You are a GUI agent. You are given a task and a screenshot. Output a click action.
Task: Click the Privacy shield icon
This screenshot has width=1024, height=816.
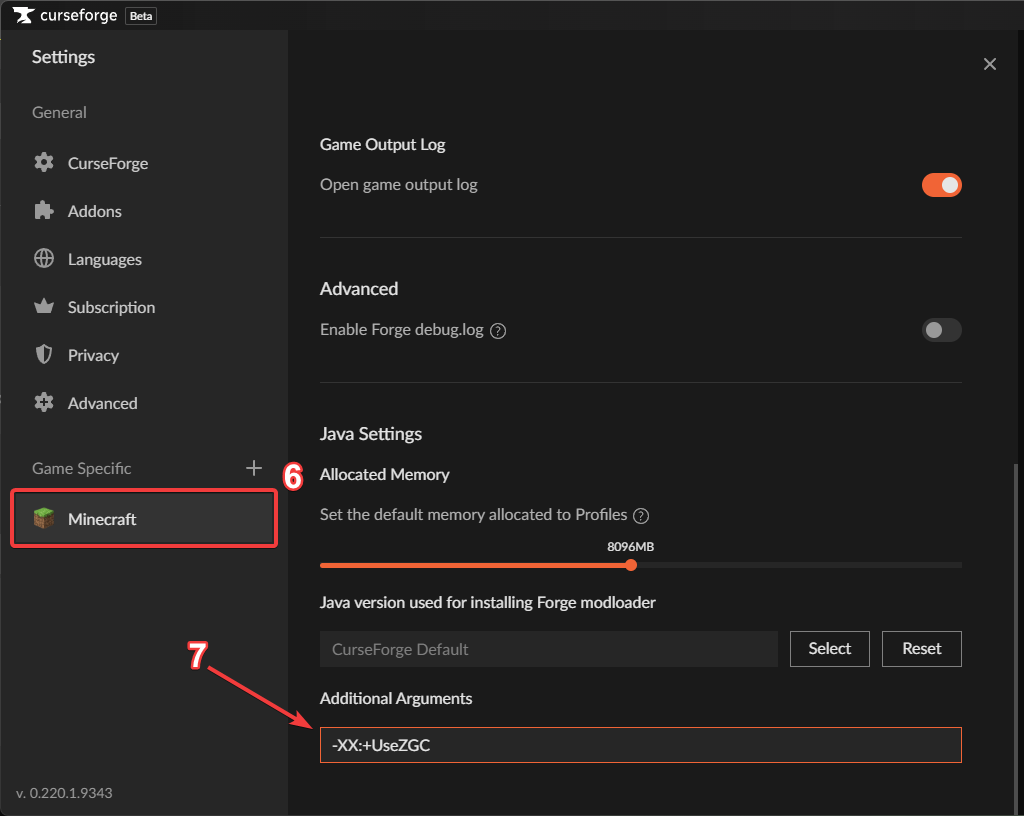44,354
